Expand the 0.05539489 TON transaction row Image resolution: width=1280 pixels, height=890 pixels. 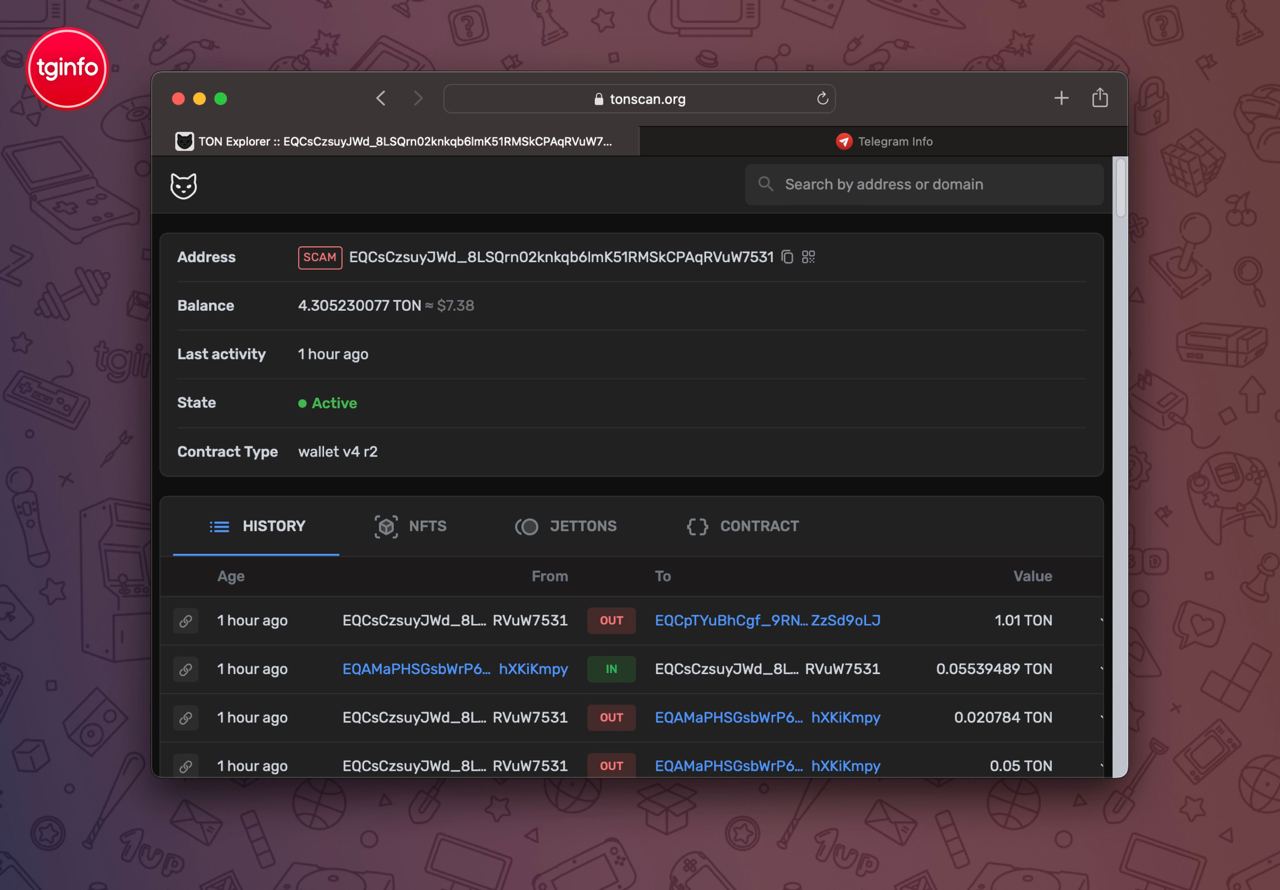[1101, 669]
